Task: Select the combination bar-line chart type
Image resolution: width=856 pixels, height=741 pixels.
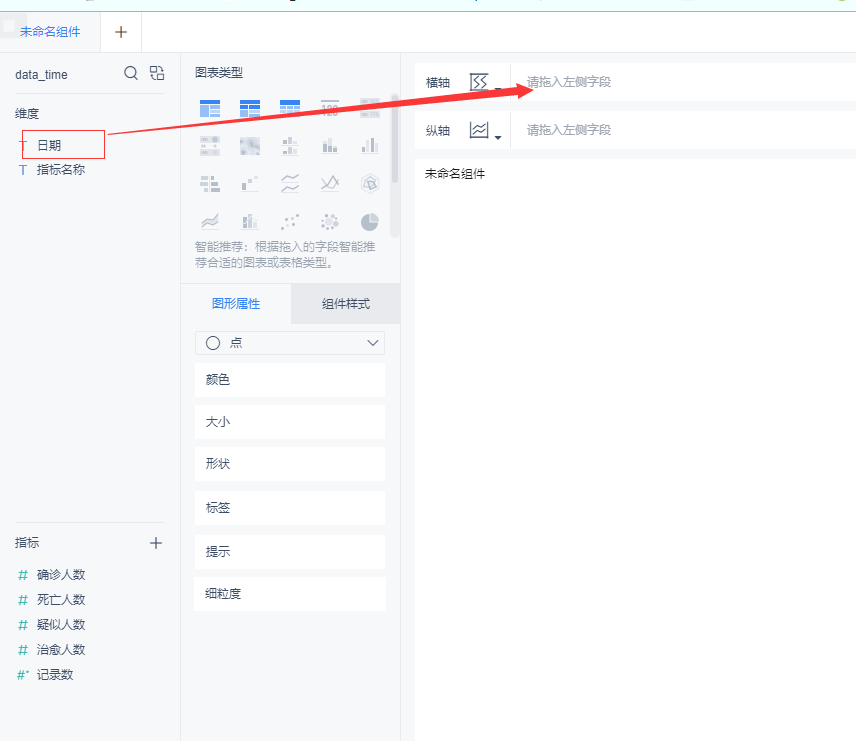Action: click(x=250, y=222)
